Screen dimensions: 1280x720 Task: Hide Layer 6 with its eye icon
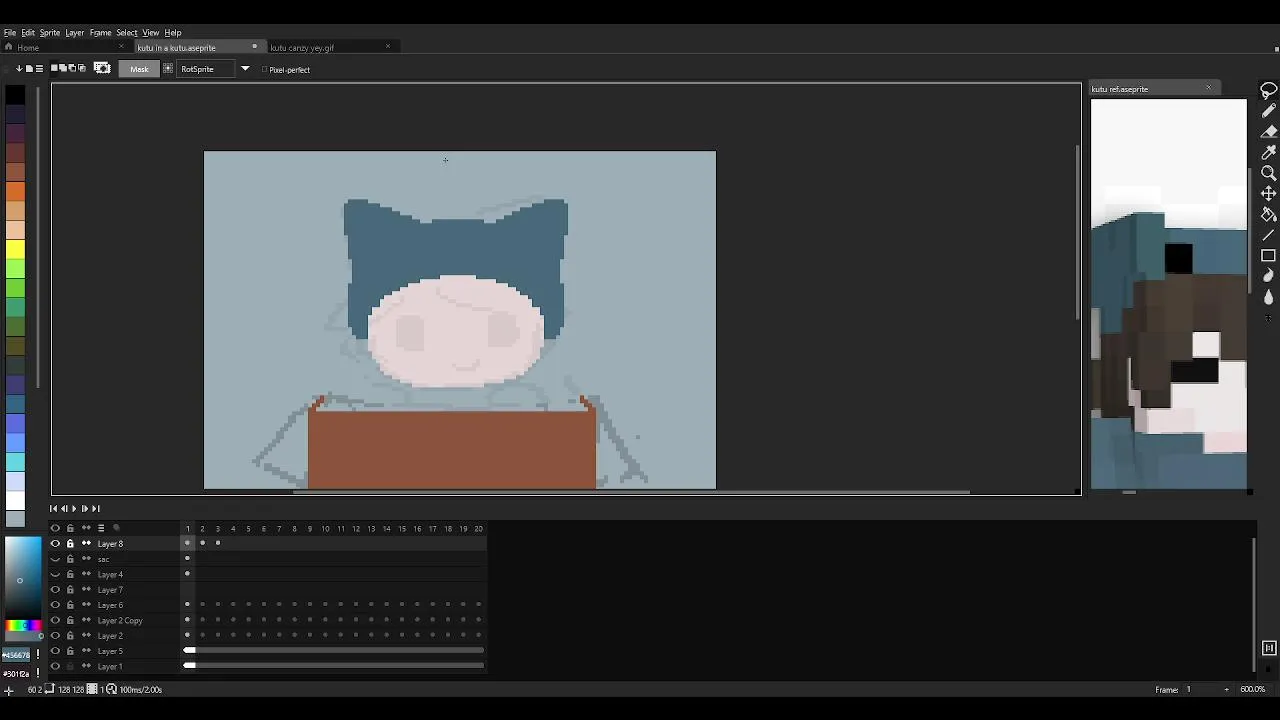click(x=55, y=605)
